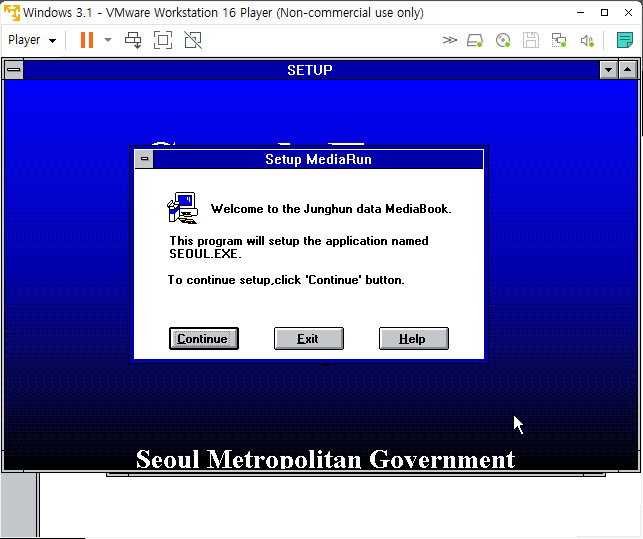Open Help in the Setup MediaRun dialog
Screen dimensions: 643x539
(413, 339)
